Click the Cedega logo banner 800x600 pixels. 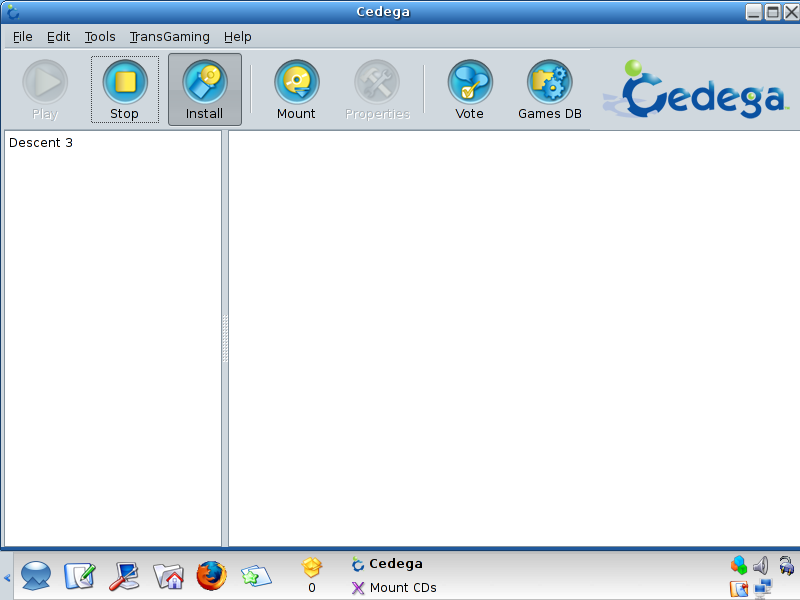click(x=696, y=90)
